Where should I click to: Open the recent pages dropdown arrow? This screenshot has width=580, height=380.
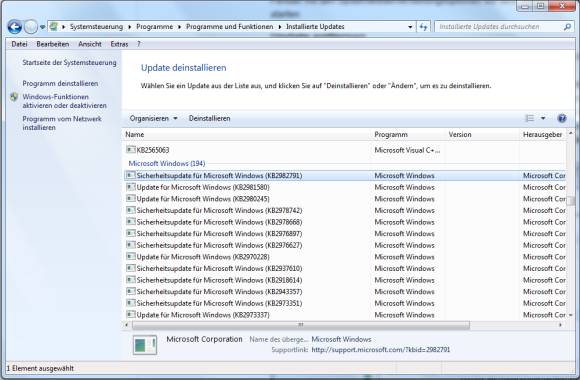tap(42, 27)
